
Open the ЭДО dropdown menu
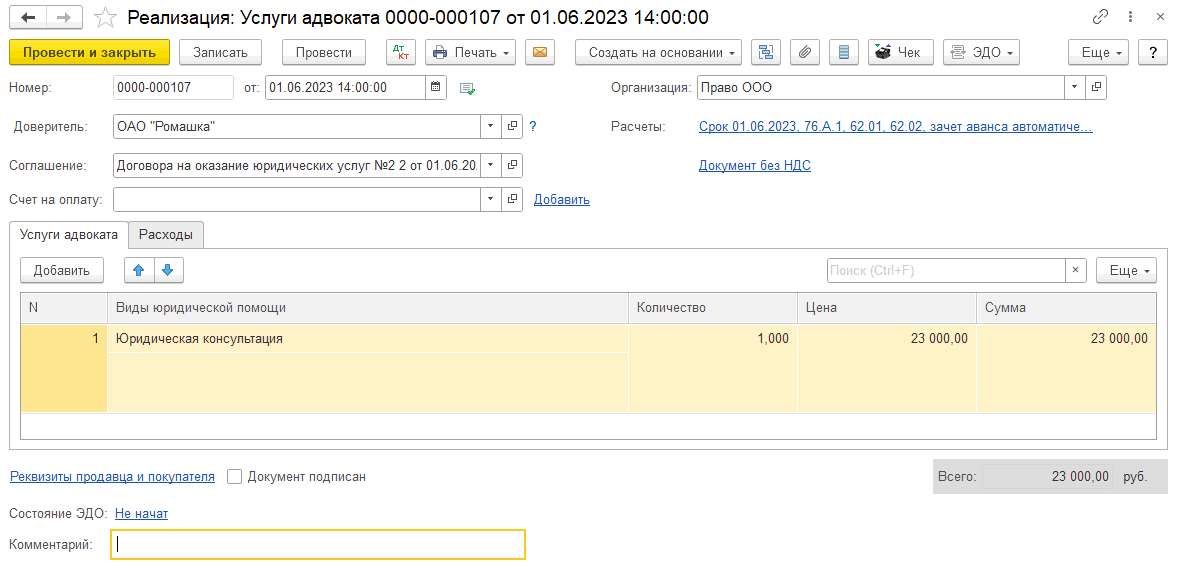980,52
